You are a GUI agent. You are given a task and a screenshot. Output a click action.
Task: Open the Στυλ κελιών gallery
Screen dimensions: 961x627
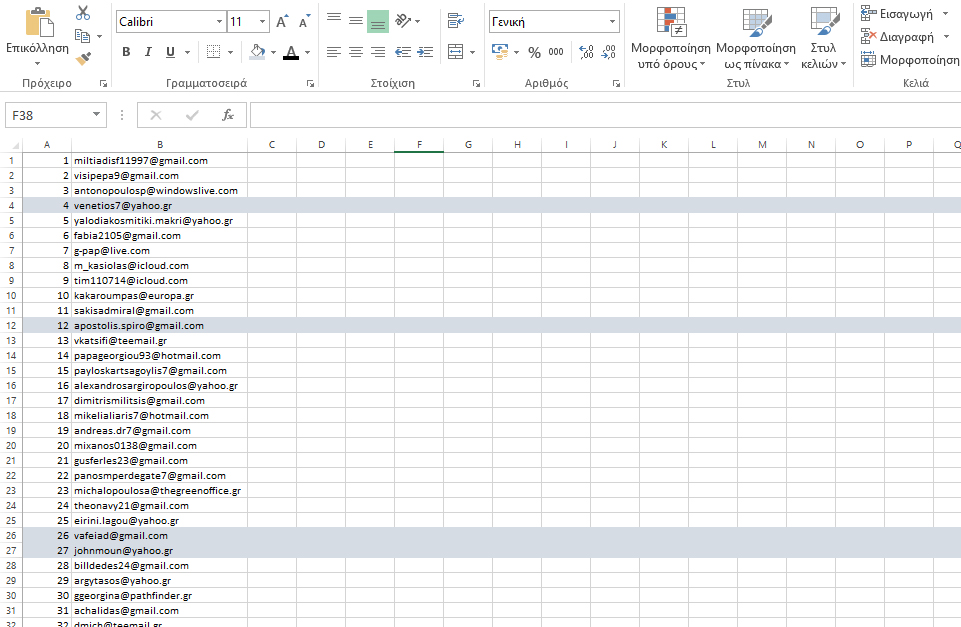824,40
